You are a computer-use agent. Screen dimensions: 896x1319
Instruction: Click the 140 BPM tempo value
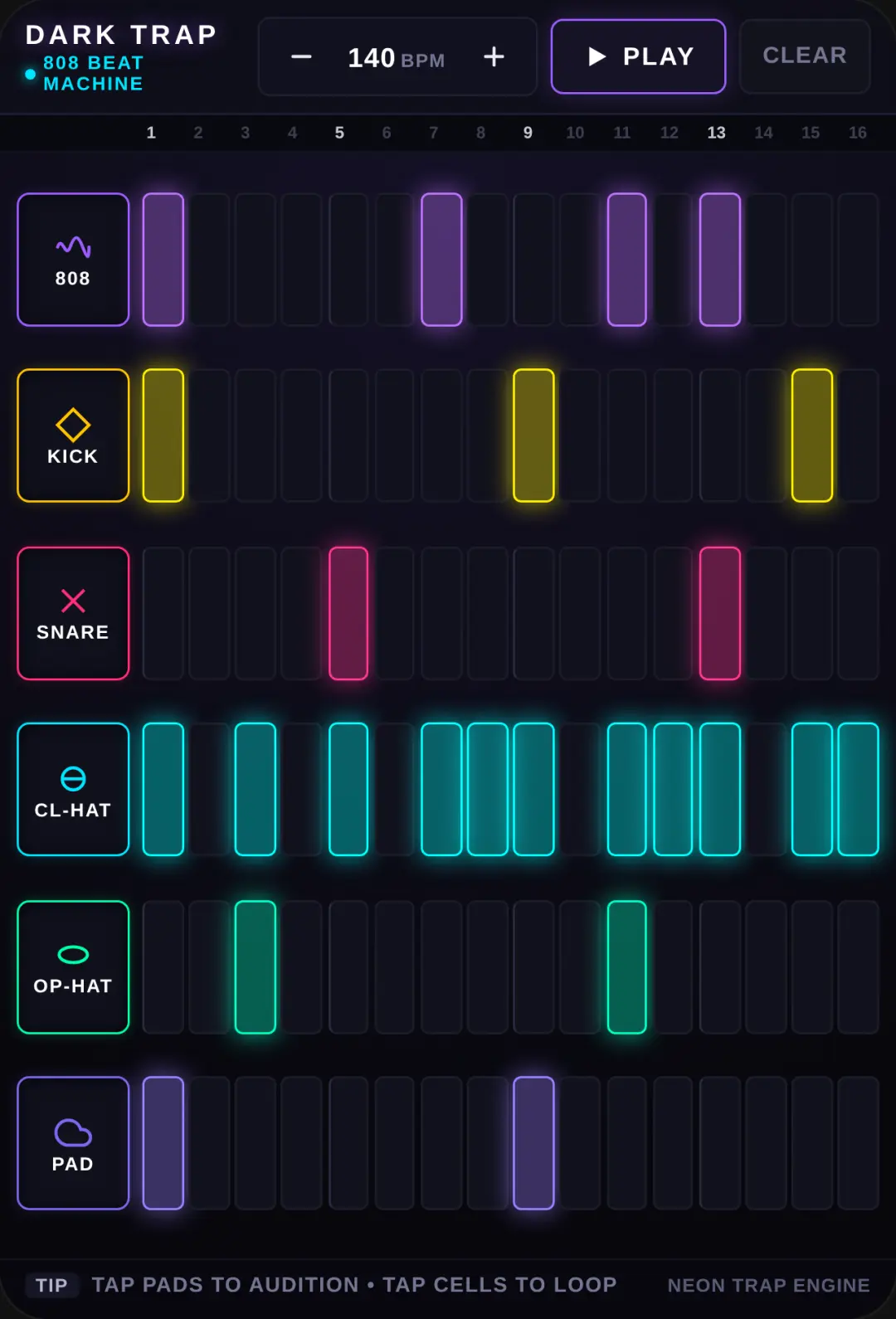point(397,58)
